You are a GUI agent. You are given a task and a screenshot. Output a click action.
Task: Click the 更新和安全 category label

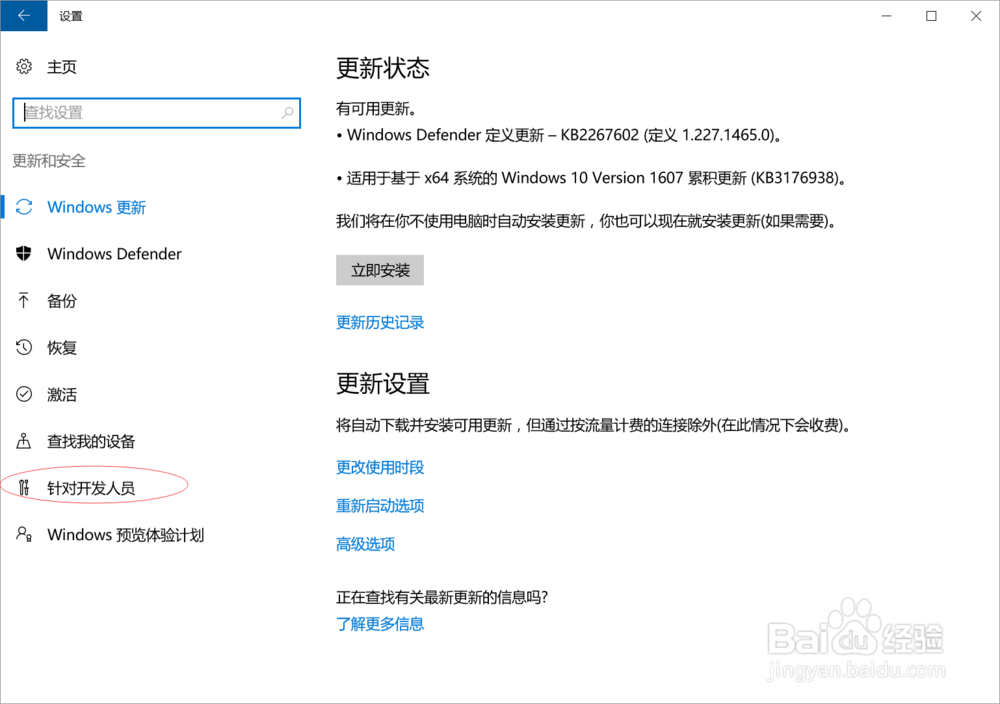point(49,161)
